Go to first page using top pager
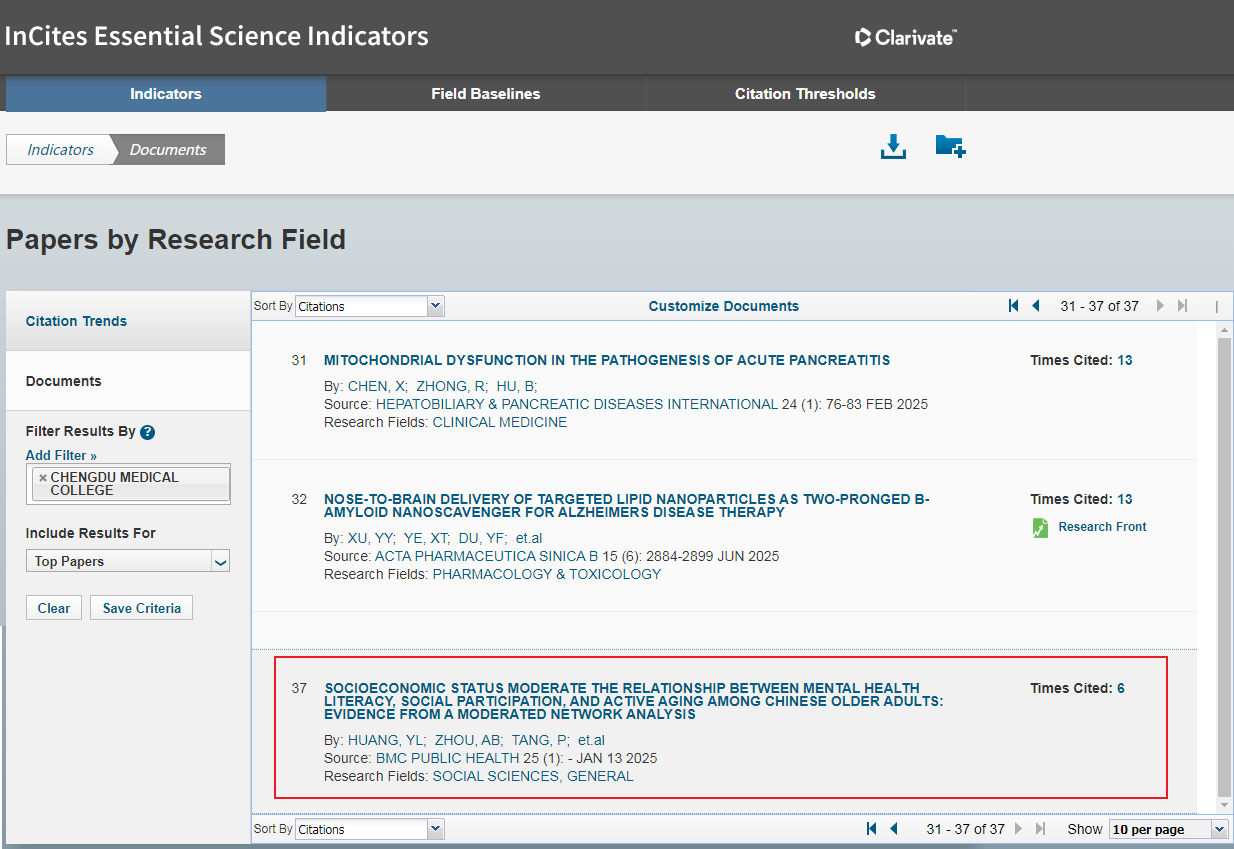The image size is (1234, 849). coord(1013,306)
